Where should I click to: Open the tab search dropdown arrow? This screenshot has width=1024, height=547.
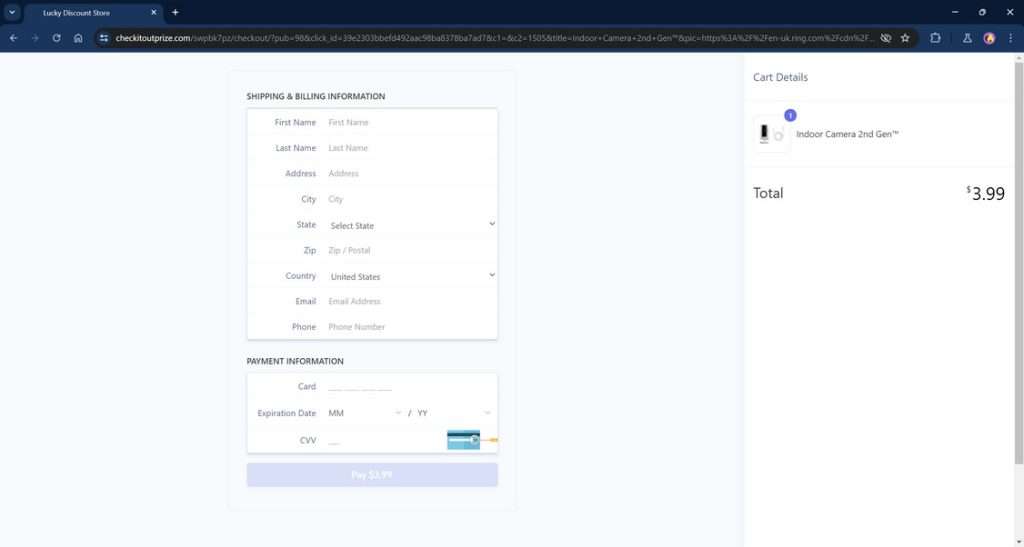pos(12,12)
